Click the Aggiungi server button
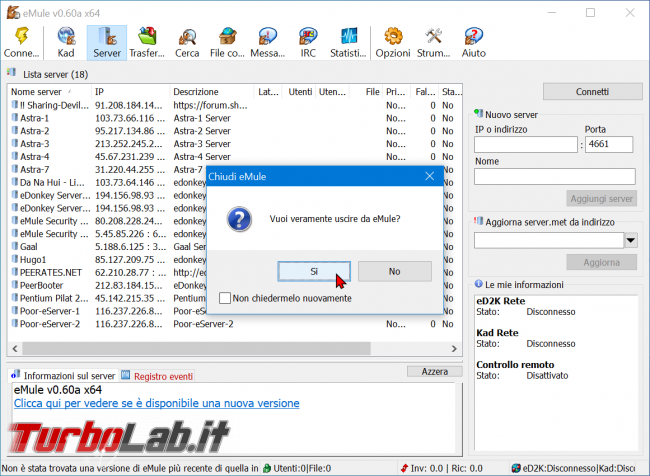This screenshot has height=476, width=650. (601, 199)
